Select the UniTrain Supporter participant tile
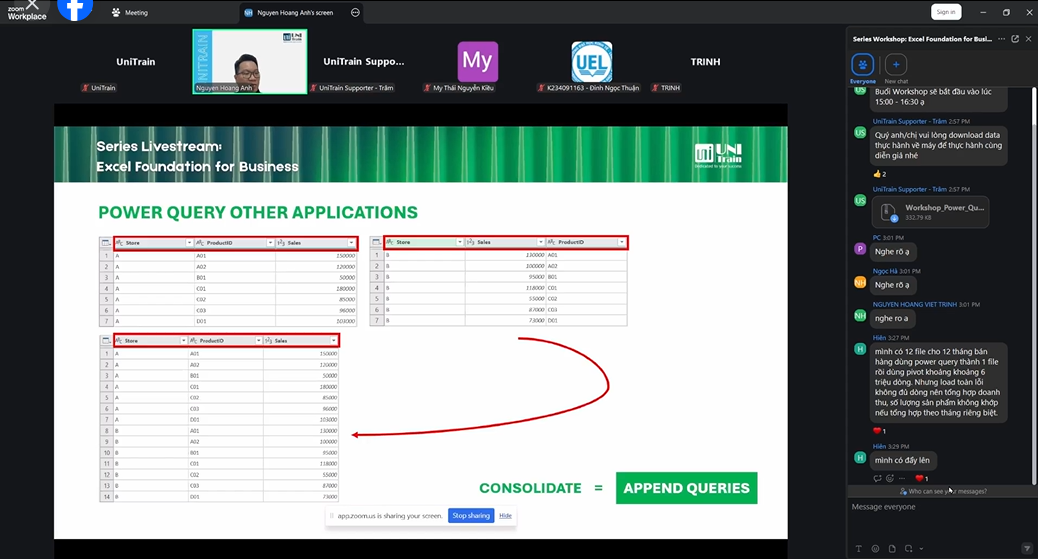Screen dimensions: 1038x559 363,62
